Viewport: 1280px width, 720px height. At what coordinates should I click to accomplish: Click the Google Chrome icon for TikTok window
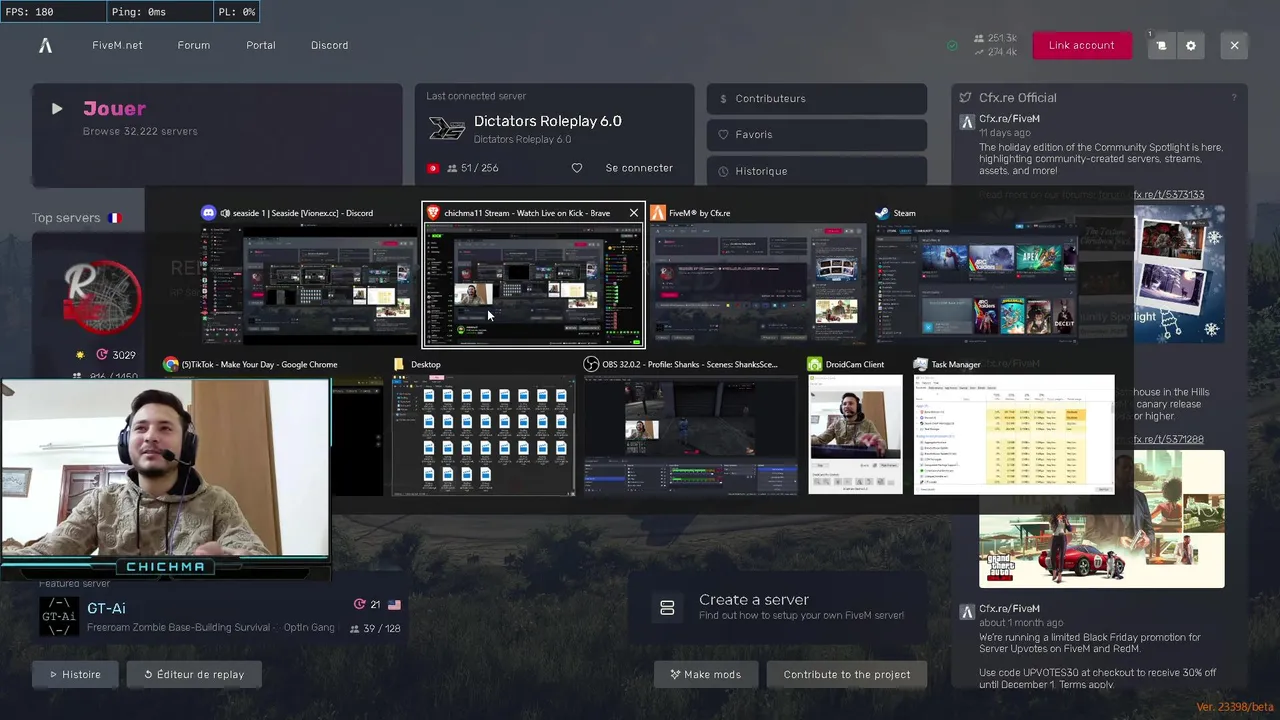[171, 365]
